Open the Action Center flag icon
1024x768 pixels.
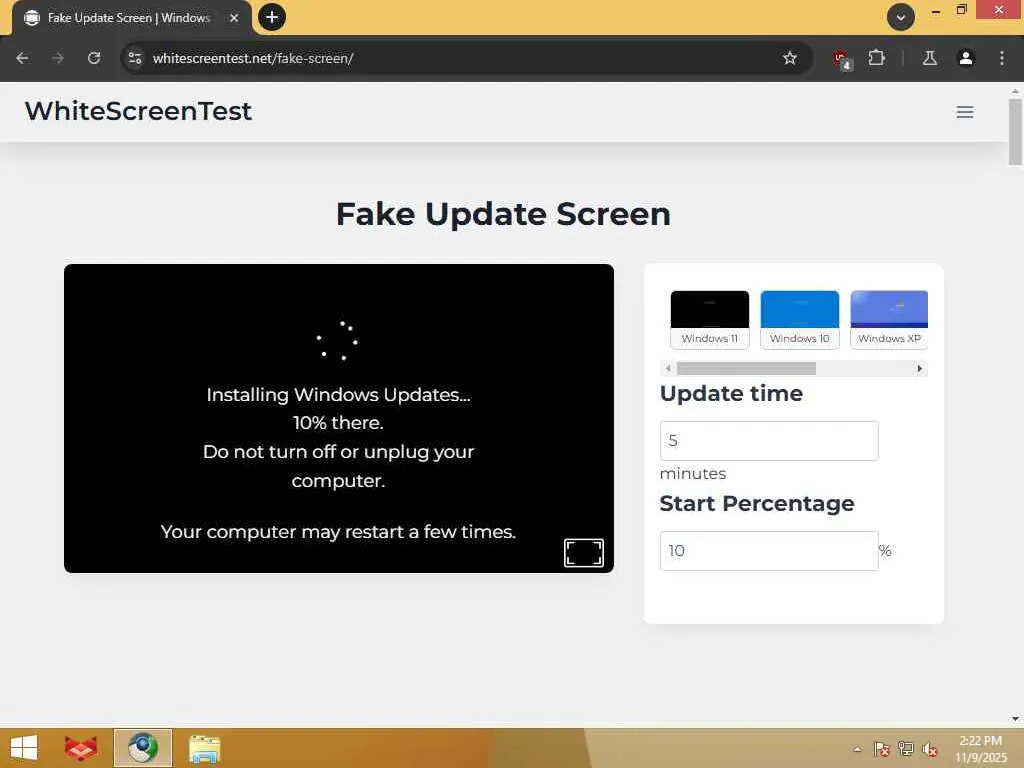882,749
